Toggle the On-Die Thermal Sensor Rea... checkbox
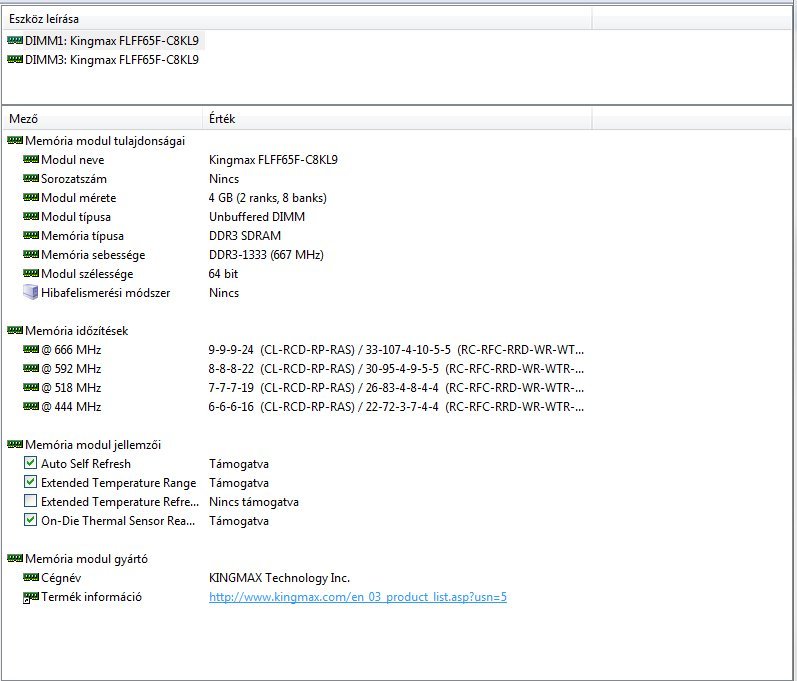The image size is (797, 681). (30, 520)
